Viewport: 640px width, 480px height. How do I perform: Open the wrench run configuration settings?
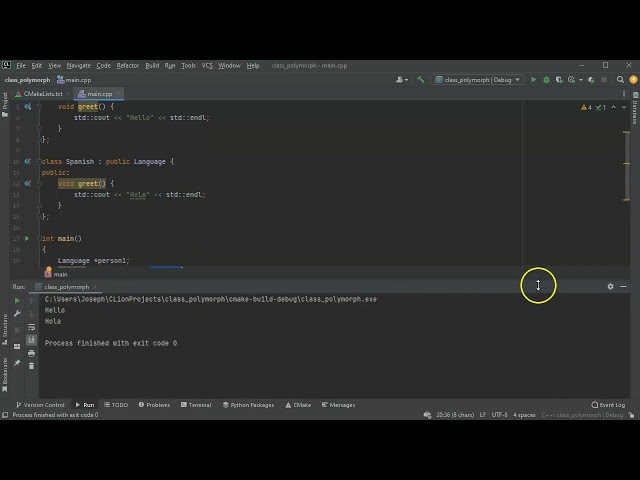17,314
